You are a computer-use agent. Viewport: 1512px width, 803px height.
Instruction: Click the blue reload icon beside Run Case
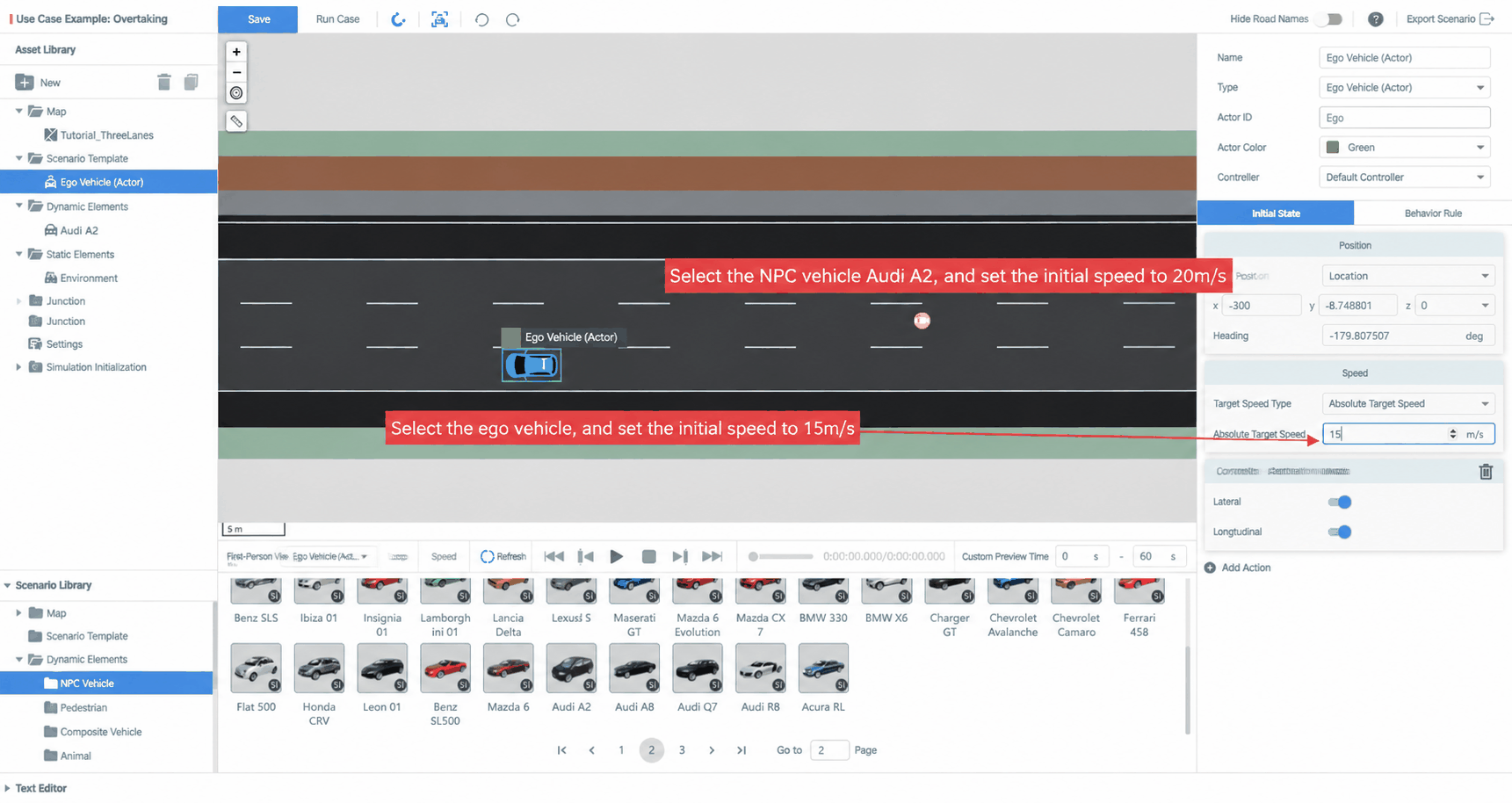click(x=398, y=19)
